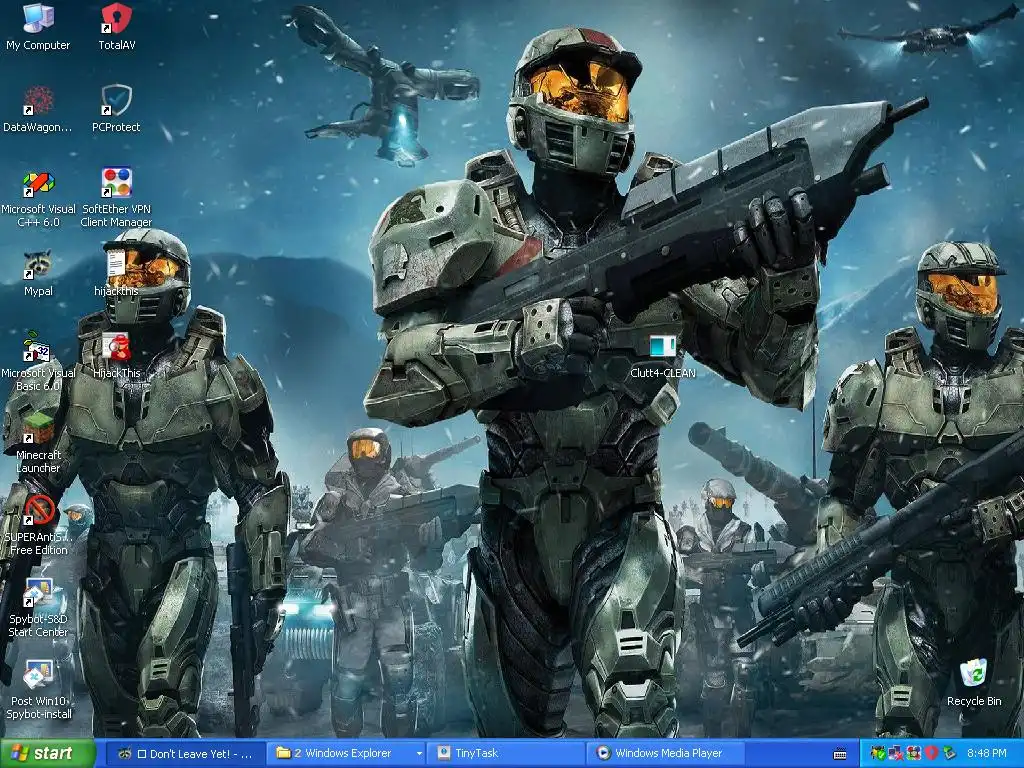1024x768 pixels.
Task: Switch to Windows Media Player taskbar button
Action: click(666, 753)
